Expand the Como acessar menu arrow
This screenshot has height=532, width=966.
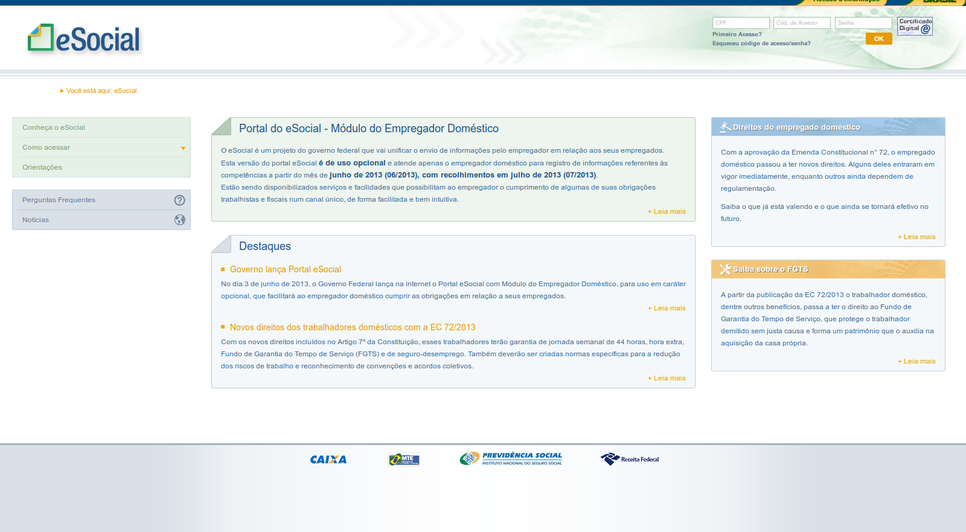click(183, 148)
